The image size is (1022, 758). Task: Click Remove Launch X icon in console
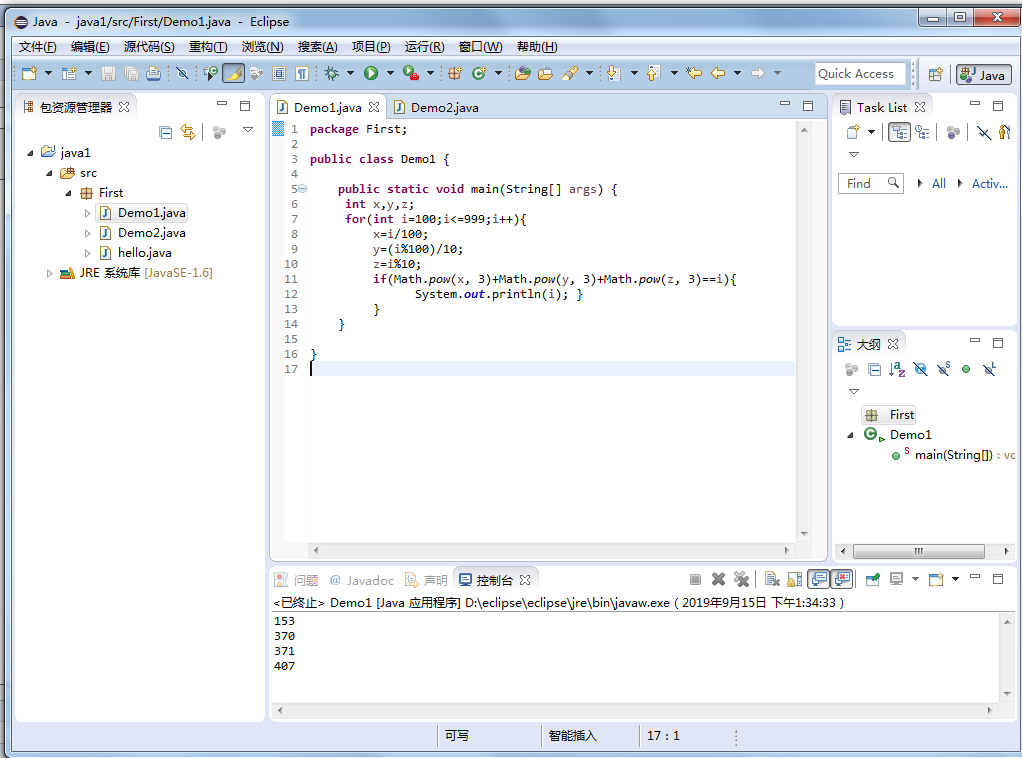pyautogui.click(x=718, y=579)
